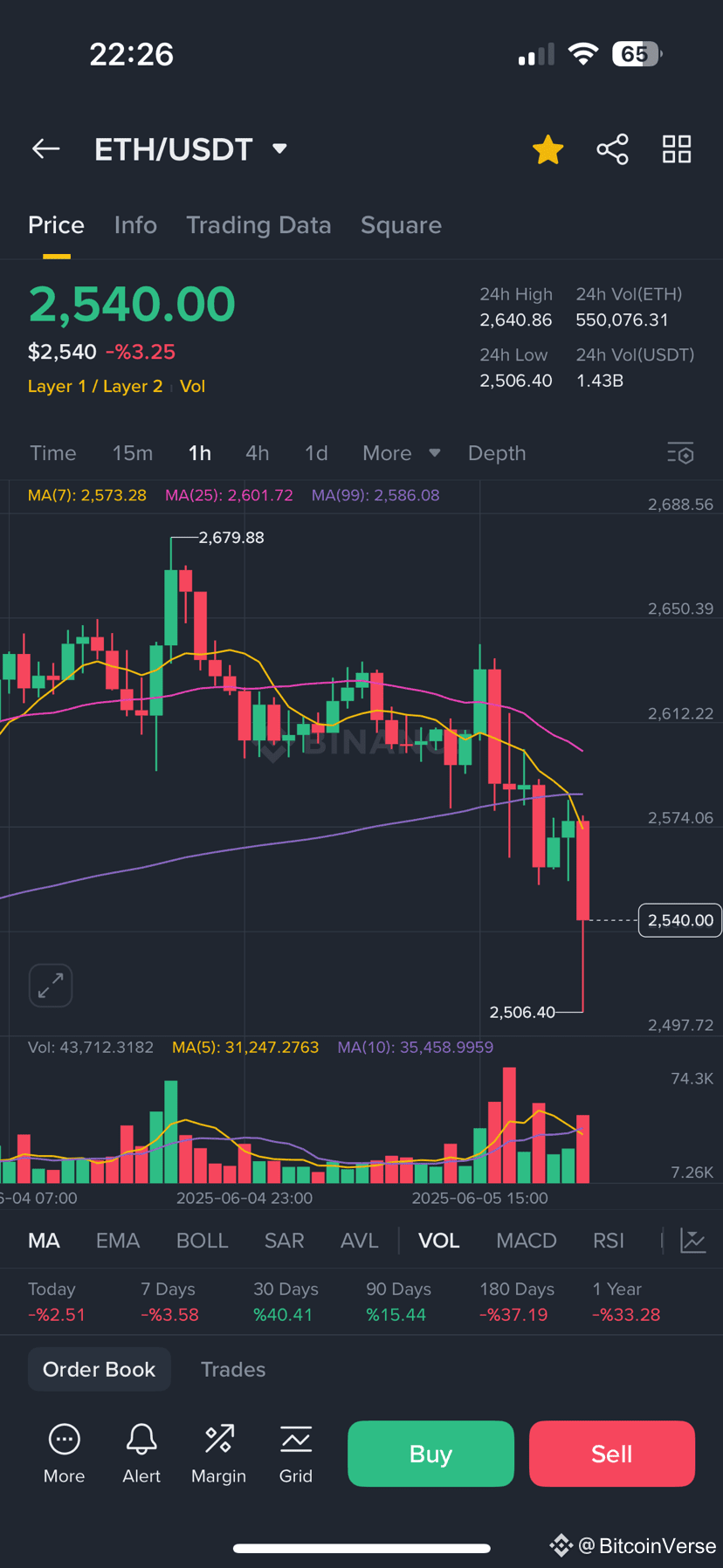This screenshot has width=723, height=1568.
Task: Toggle the MACD indicator
Action: click(x=527, y=1241)
